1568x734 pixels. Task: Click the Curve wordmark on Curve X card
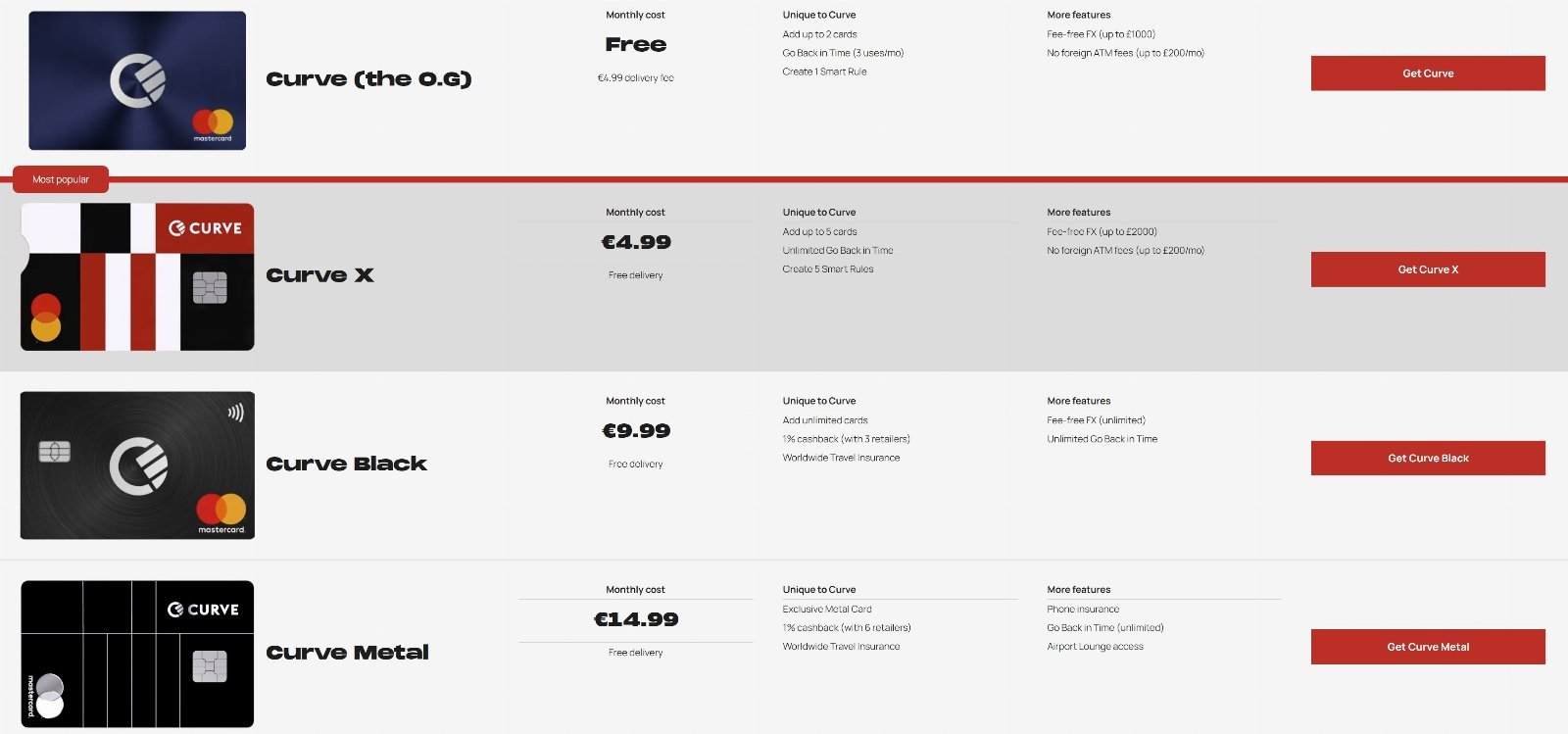[x=206, y=227]
